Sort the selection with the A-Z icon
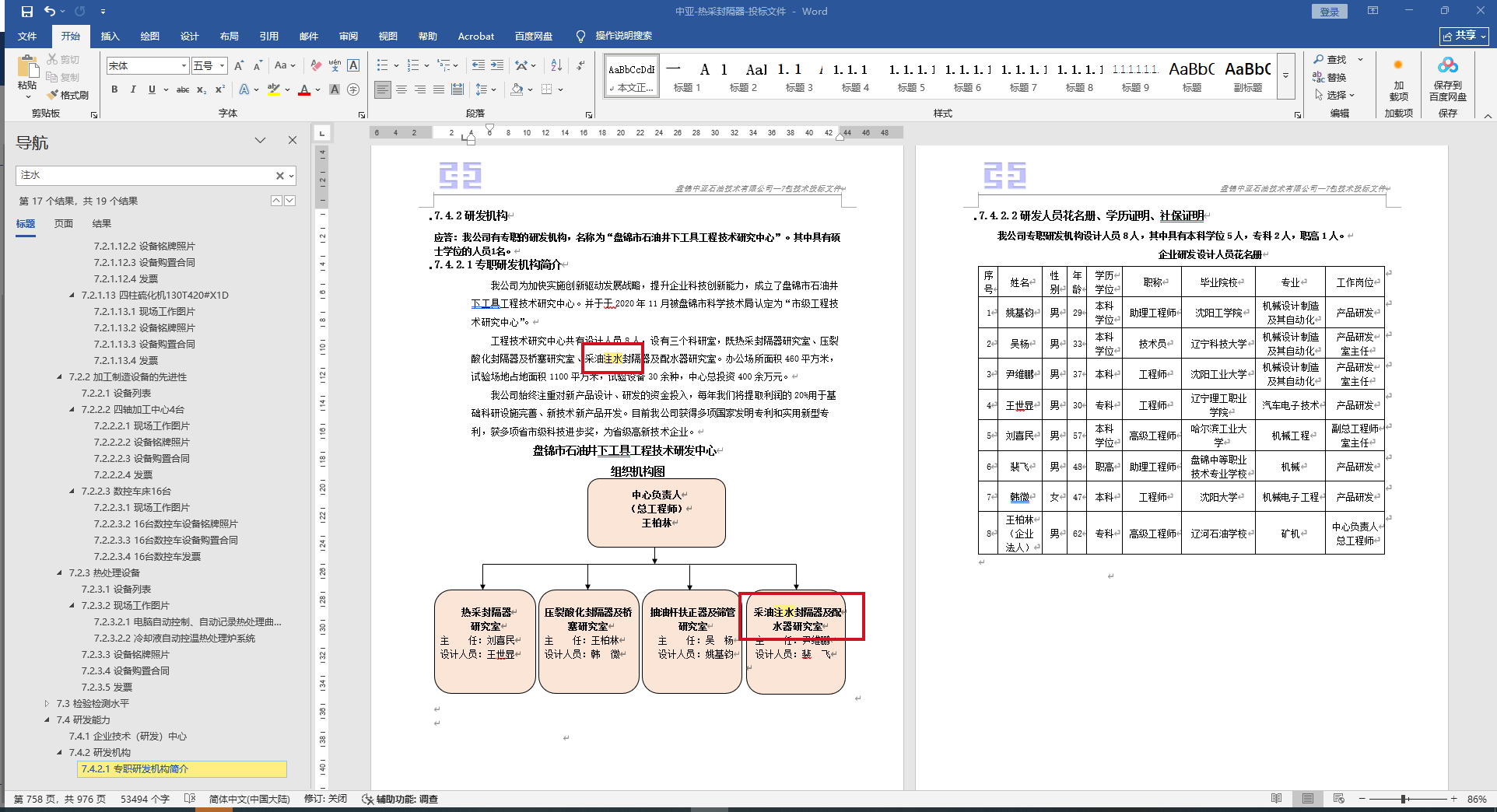 tap(556, 65)
